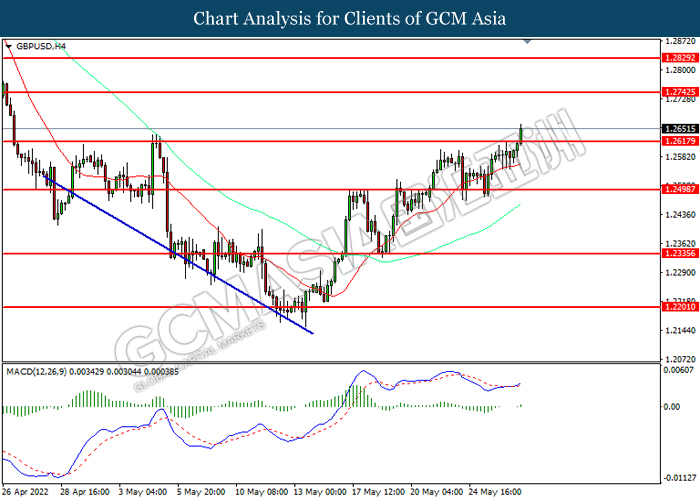Click the 26 Apr 2022 date label
This screenshot has height=500, width=700.
[25, 492]
